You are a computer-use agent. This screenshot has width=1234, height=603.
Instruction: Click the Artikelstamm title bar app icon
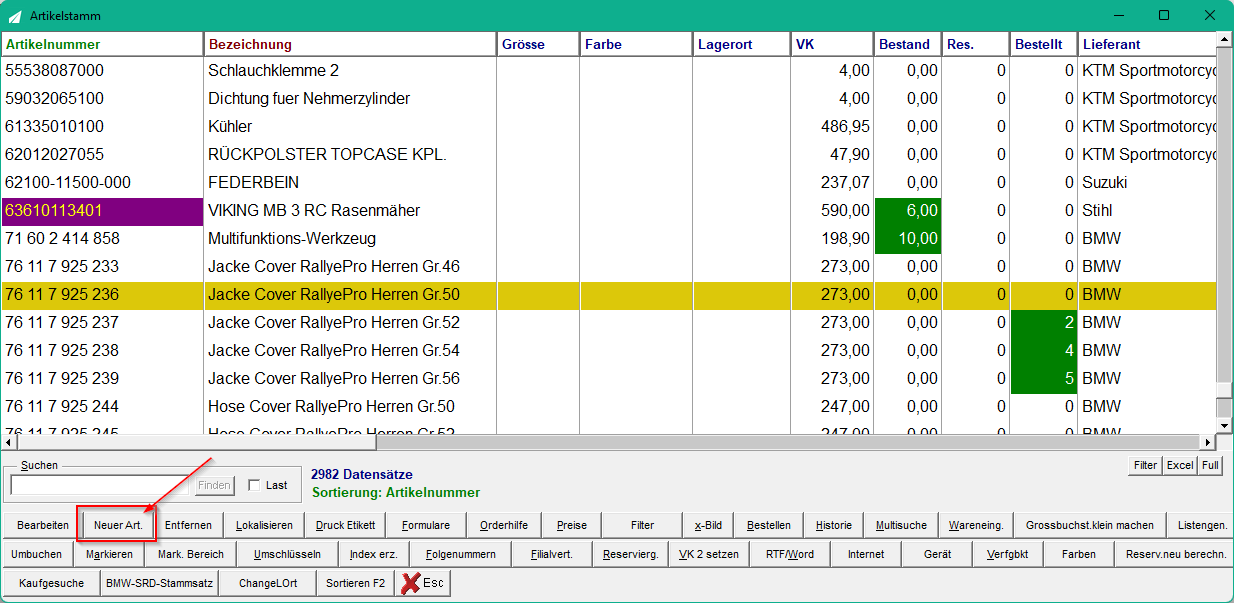tap(15, 16)
